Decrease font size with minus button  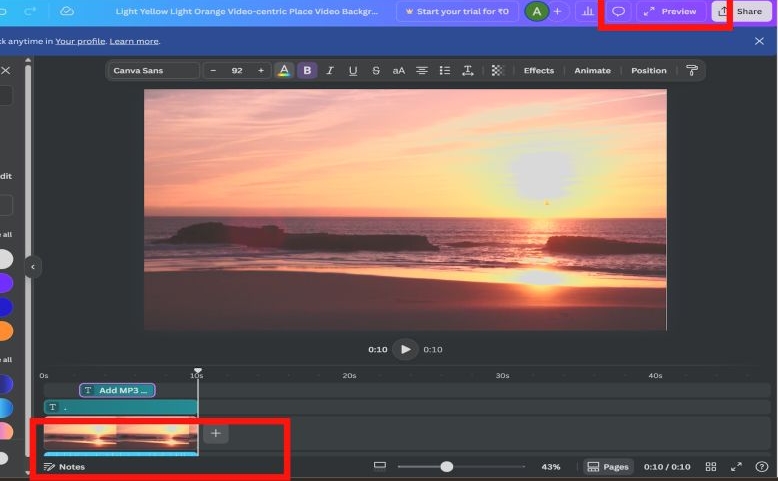point(213,70)
